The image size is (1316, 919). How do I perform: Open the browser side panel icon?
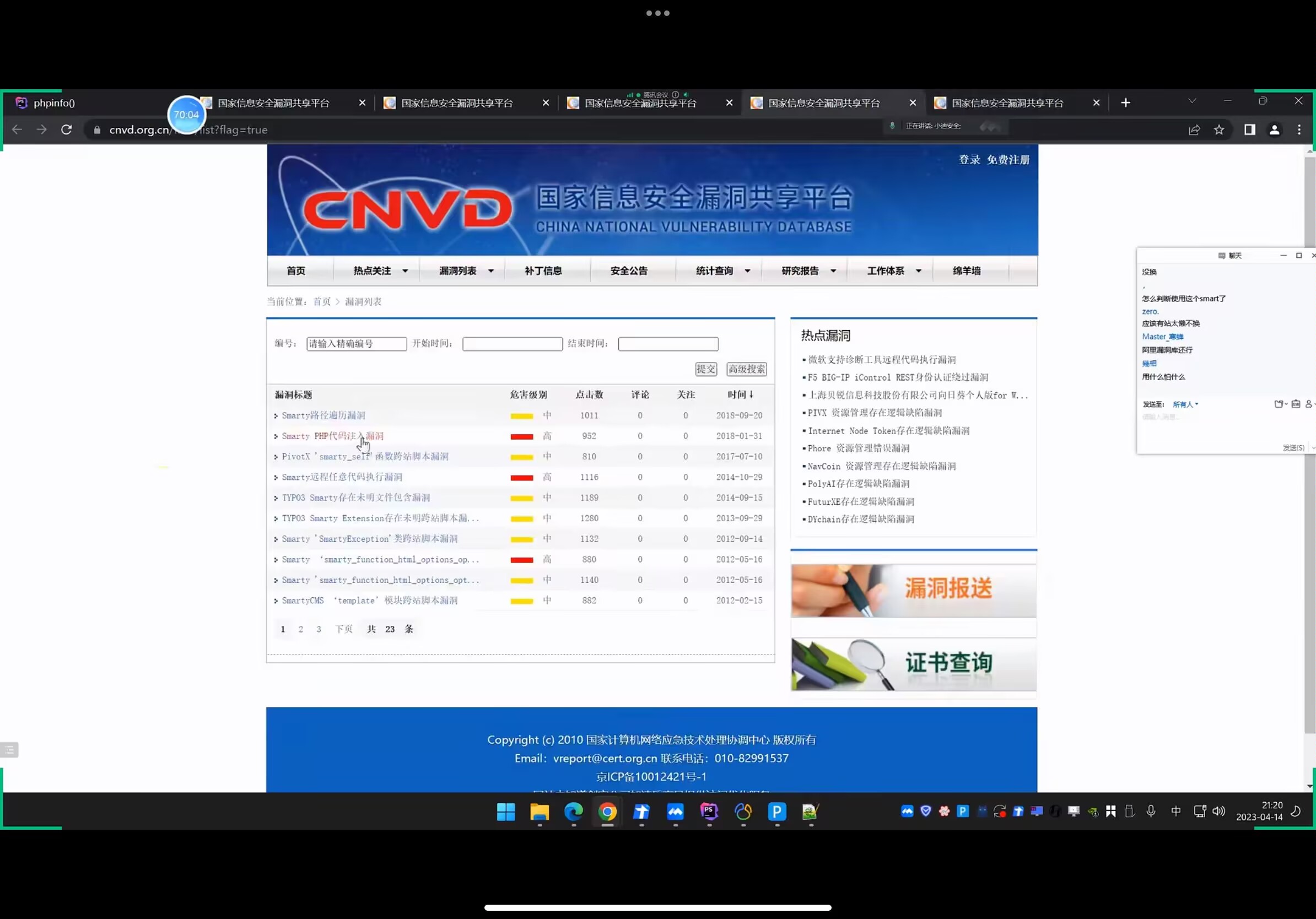(1249, 130)
